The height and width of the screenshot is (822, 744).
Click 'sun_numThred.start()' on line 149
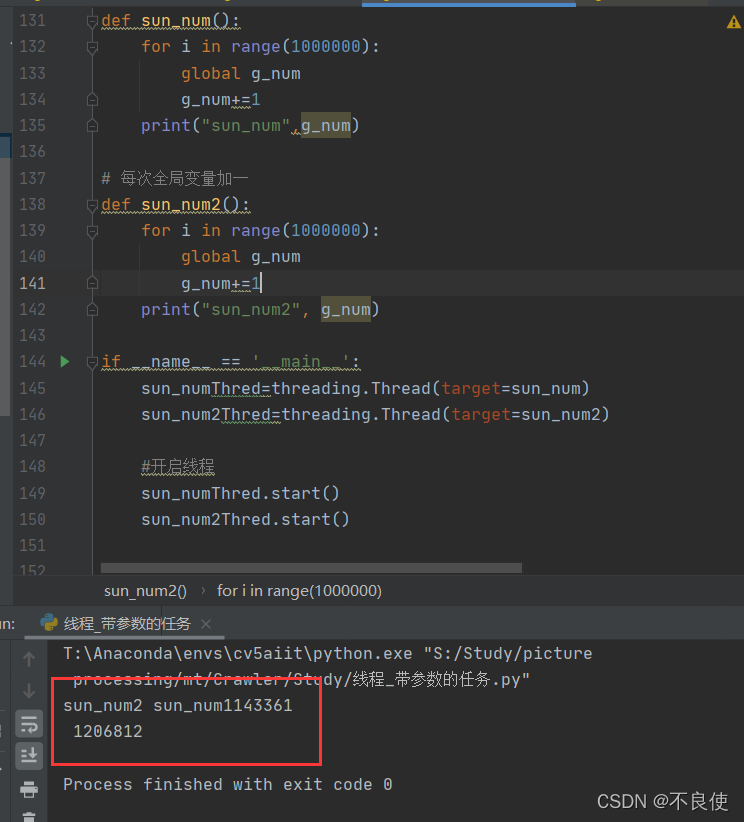tap(240, 493)
